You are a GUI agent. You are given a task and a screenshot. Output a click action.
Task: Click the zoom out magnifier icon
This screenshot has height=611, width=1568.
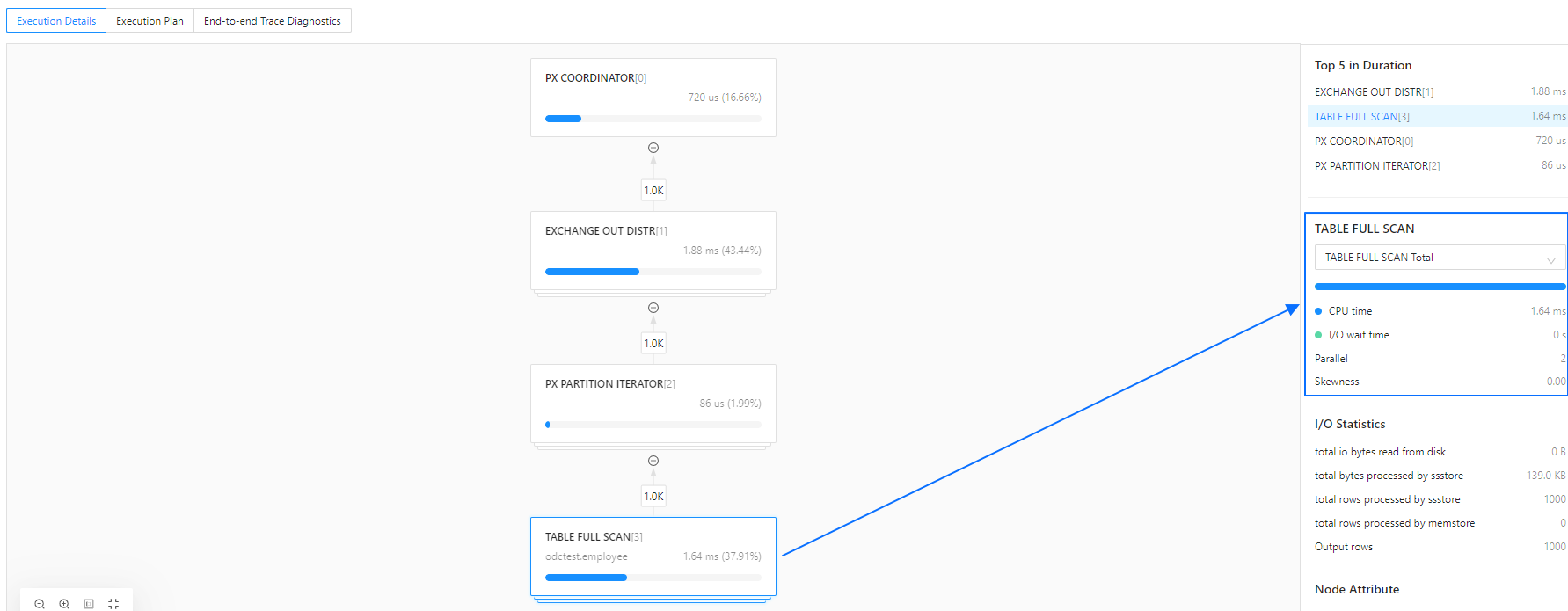point(40,604)
